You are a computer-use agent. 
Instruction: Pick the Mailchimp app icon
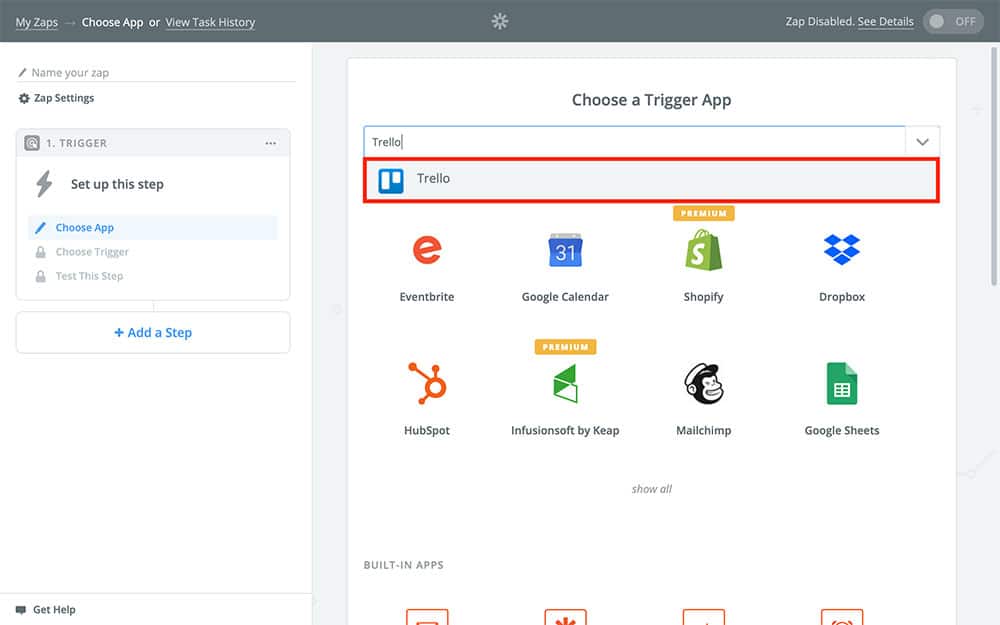[x=703, y=384]
